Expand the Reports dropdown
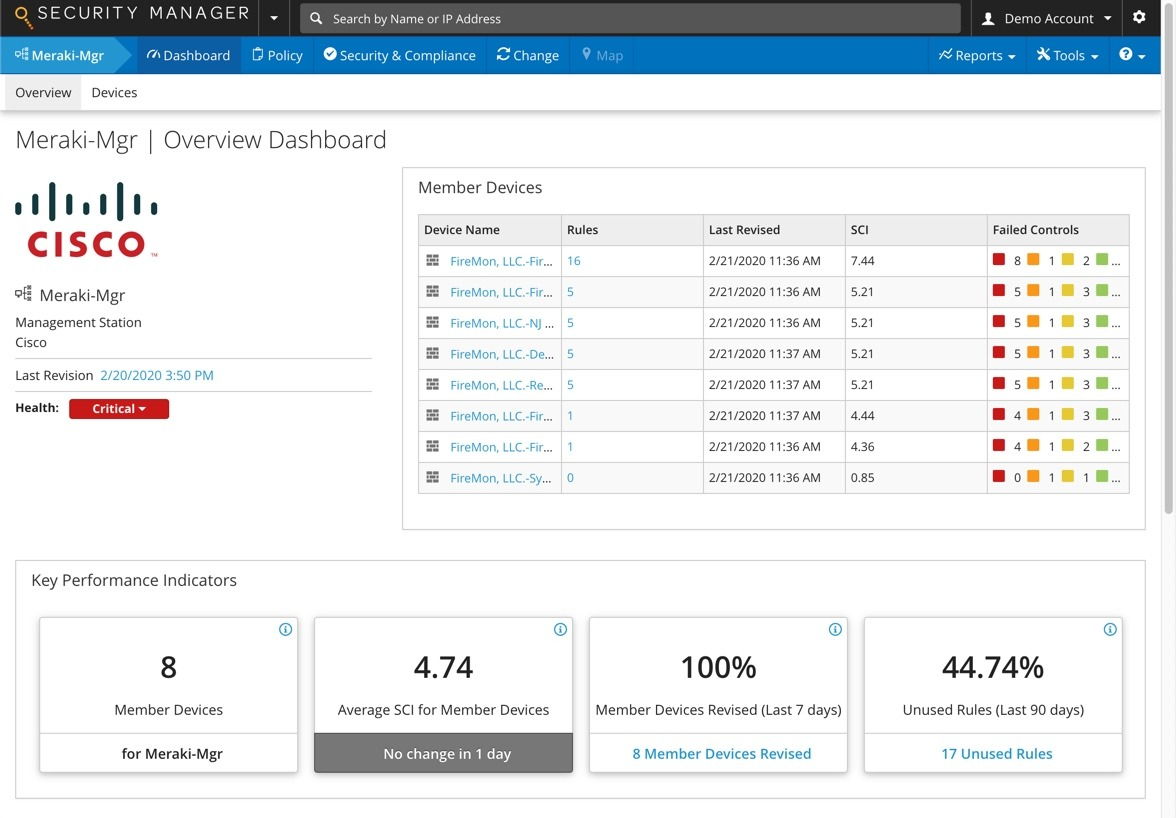The width and height of the screenshot is (1176, 818). coord(977,55)
